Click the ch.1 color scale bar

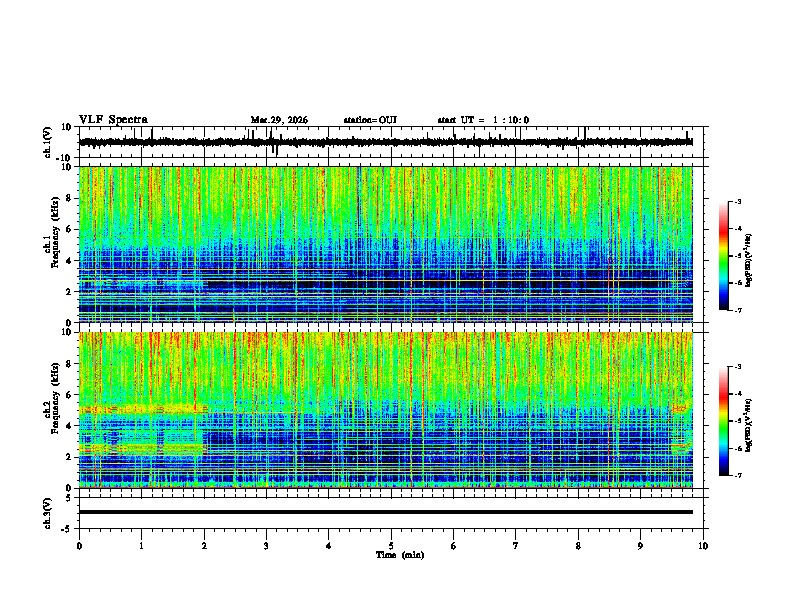[724, 256]
